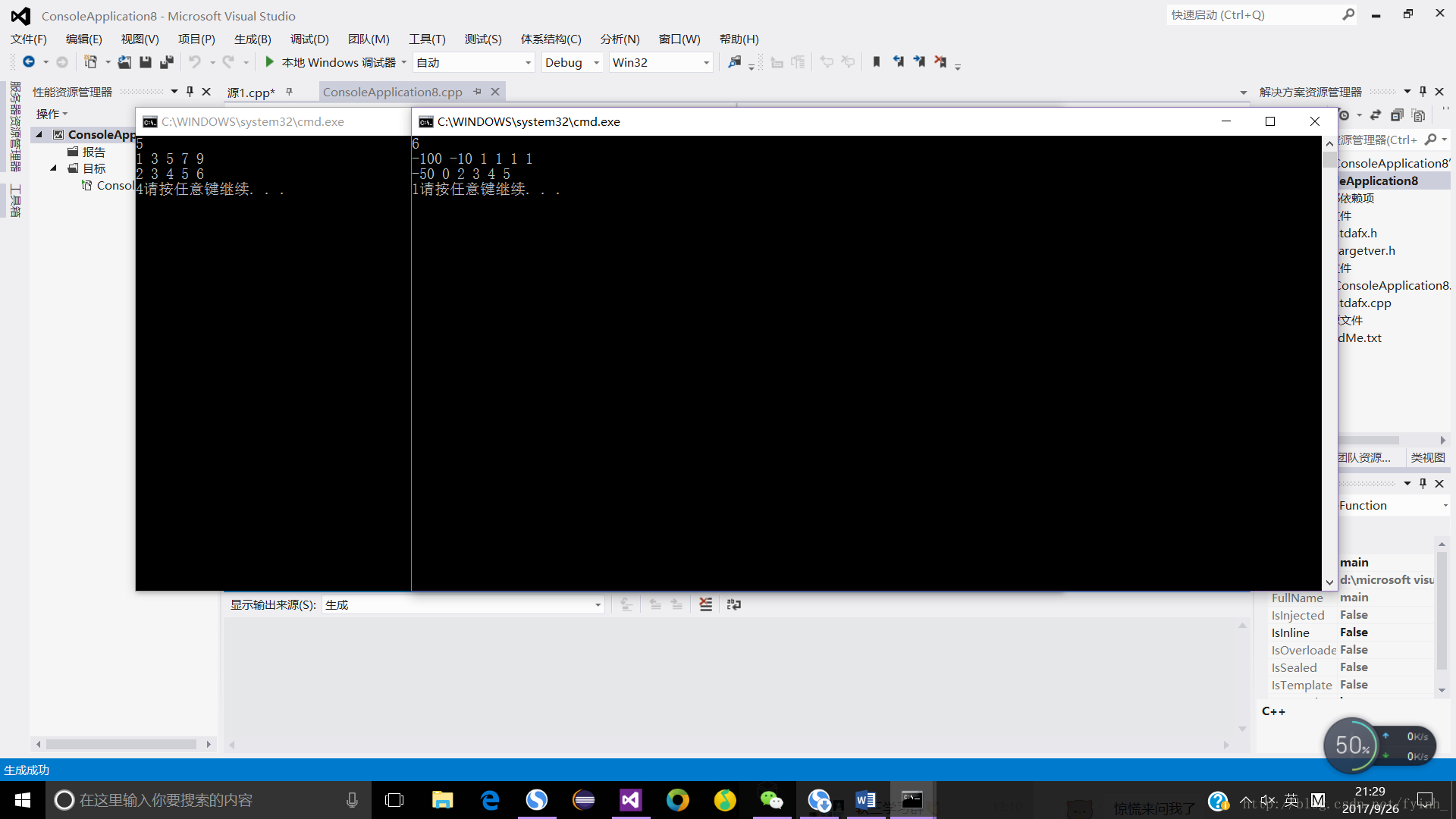
Task: Click the Navigate Backward arrow in toolbar
Action: click(28, 62)
